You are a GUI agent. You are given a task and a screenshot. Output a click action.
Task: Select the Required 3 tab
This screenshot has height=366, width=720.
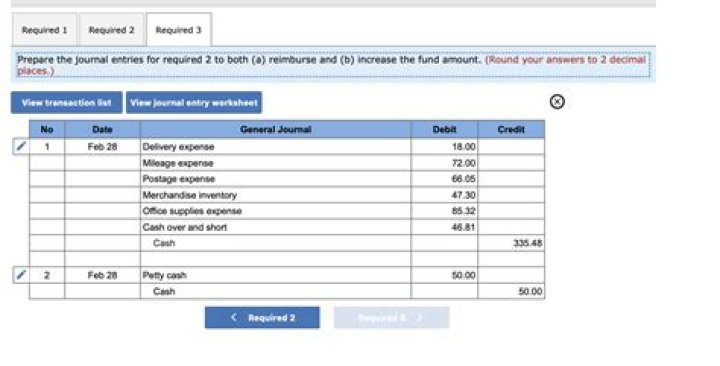pyautogui.click(x=179, y=30)
